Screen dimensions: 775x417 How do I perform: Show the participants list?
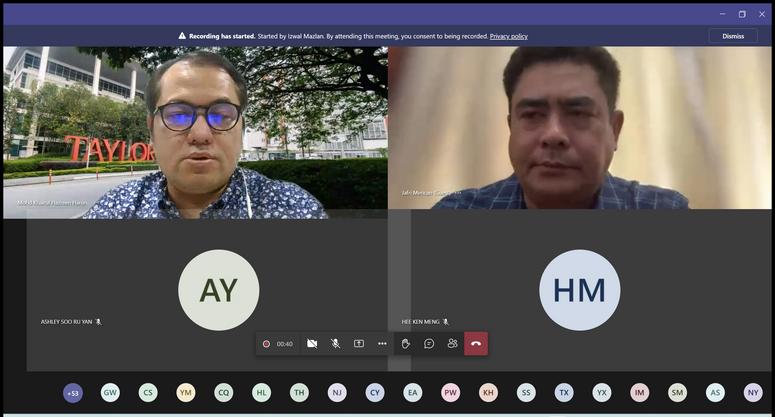[452, 343]
